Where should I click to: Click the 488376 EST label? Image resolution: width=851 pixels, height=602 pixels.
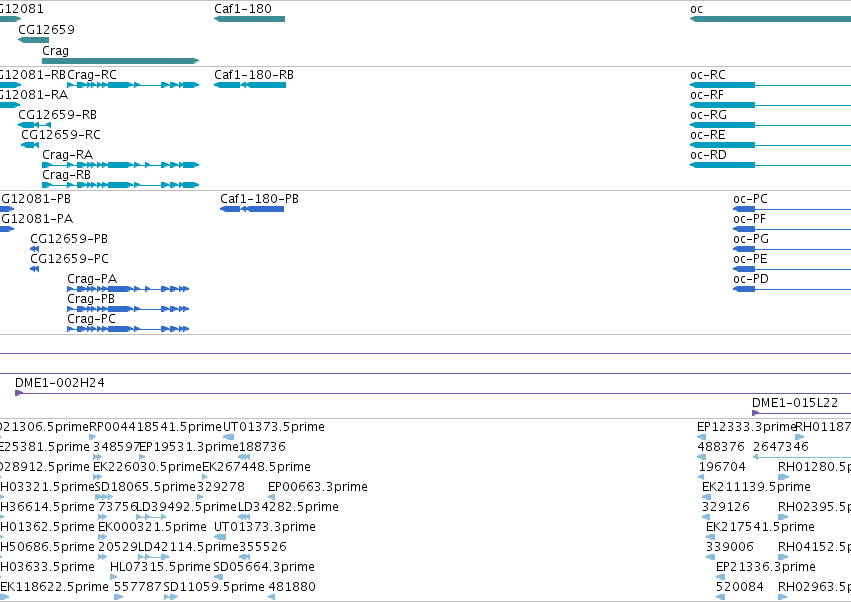[x=721, y=447]
